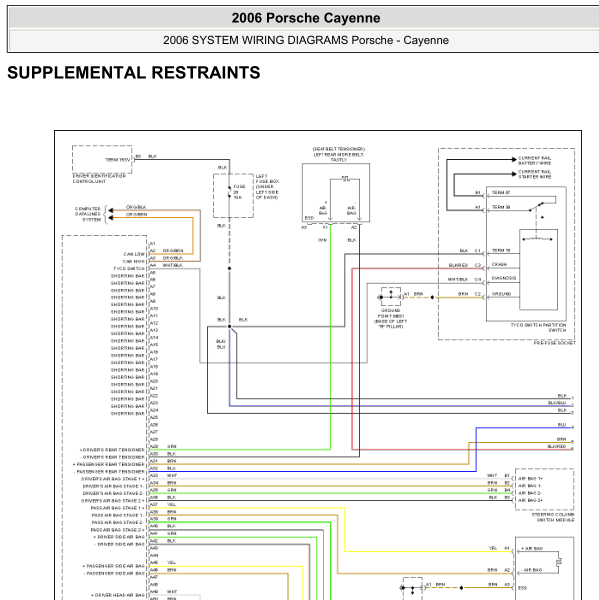The width and height of the screenshot is (599, 600).
Task: Click '2006 SYSTEM WIRING DIAGRAMS Porsche - Cayenne' subtitle
Action: point(306,40)
